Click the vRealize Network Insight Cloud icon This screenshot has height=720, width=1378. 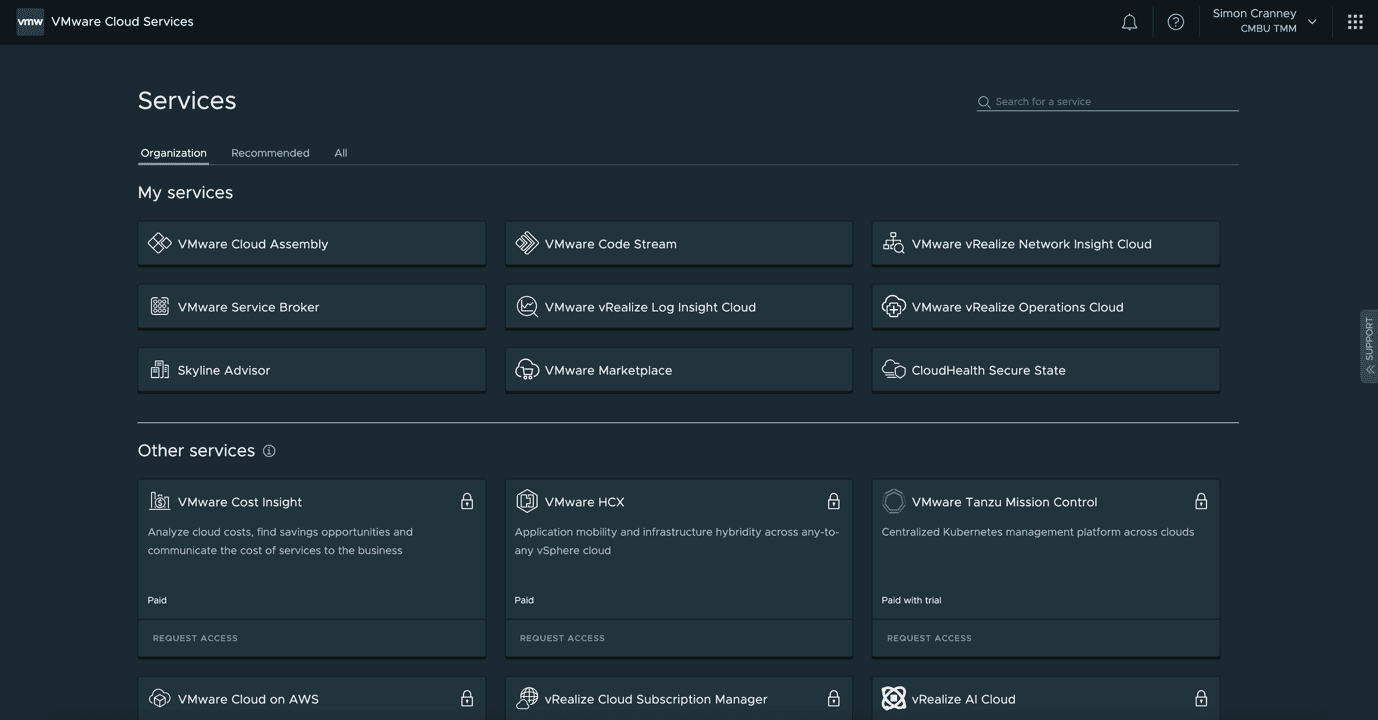894,243
